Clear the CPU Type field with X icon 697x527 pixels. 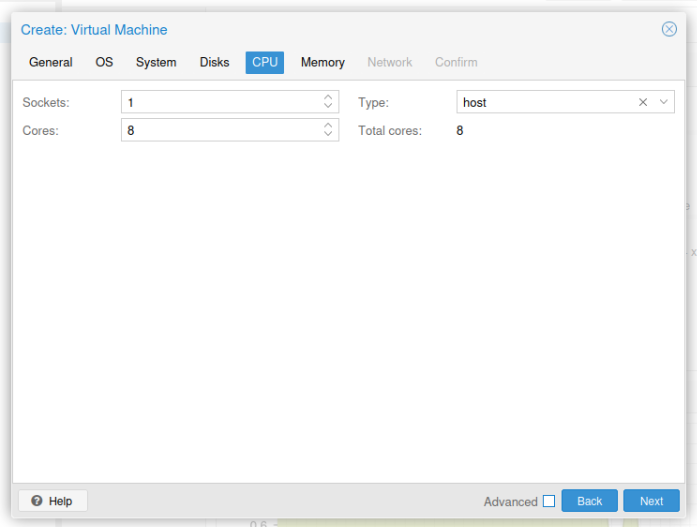[643, 102]
